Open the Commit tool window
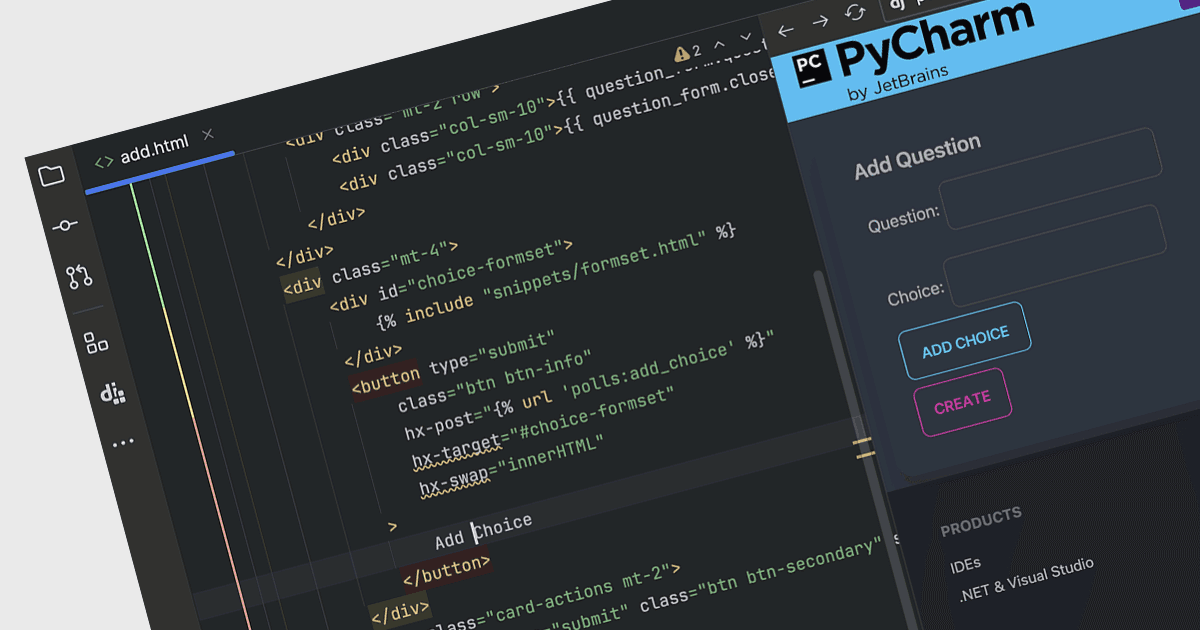 click(x=66, y=226)
